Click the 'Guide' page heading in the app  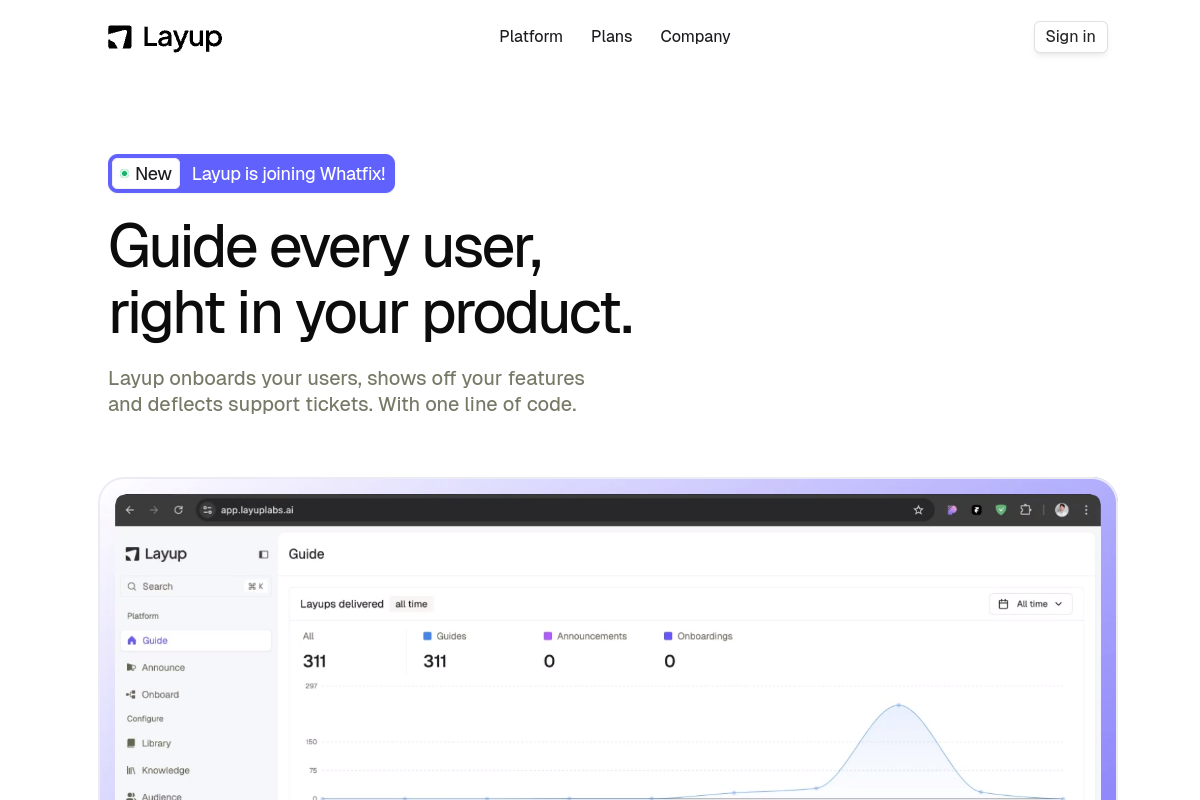click(x=306, y=554)
